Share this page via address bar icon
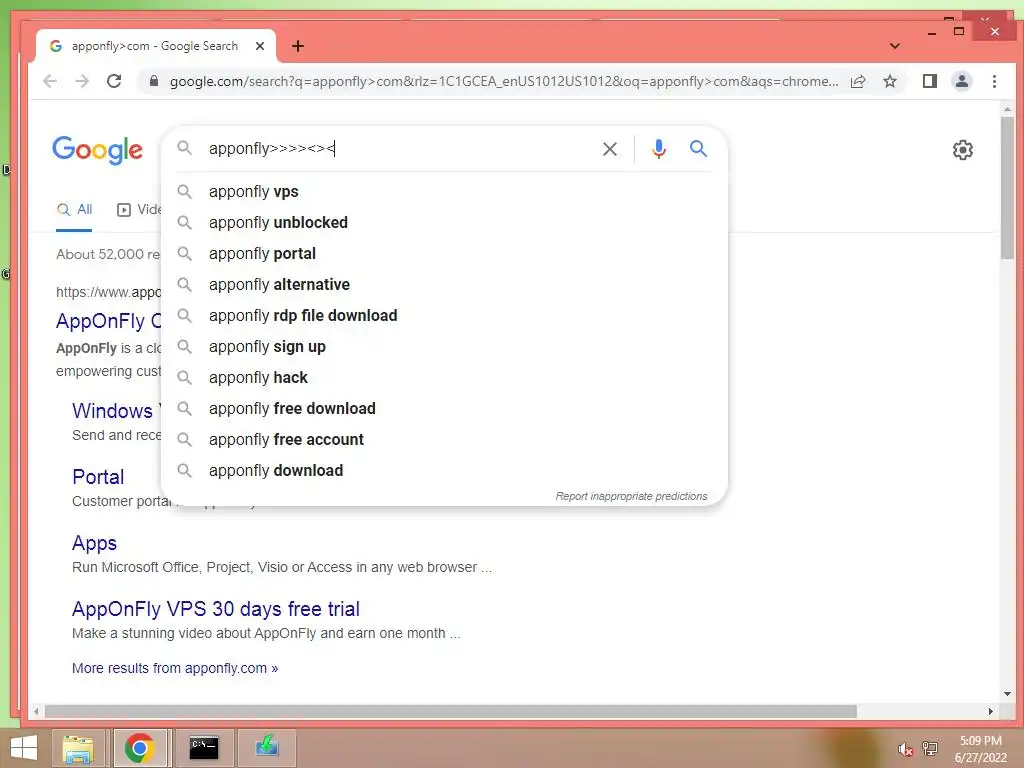The width and height of the screenshot is (1024, 768). point(858,82)
